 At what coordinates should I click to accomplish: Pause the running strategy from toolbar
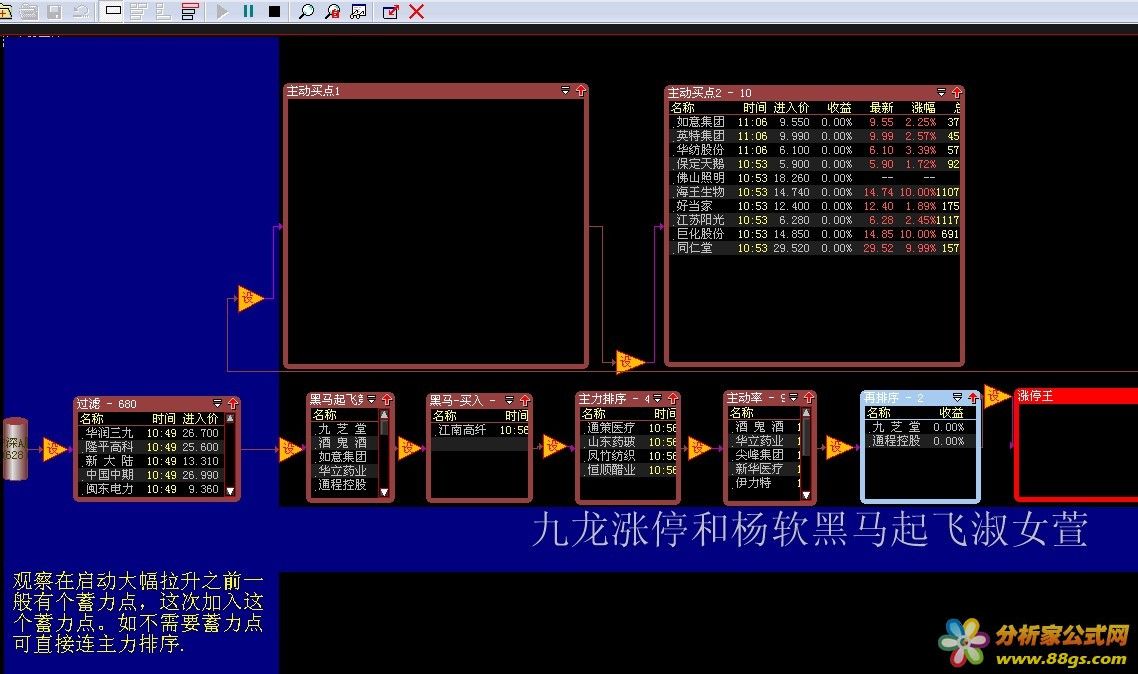[248, 12]
